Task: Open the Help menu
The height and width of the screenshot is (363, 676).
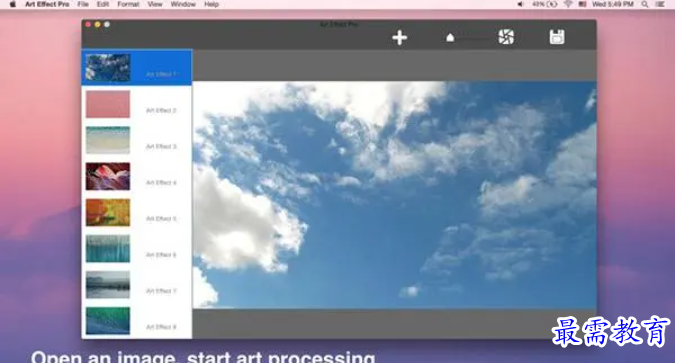Action: coord(211,4)
